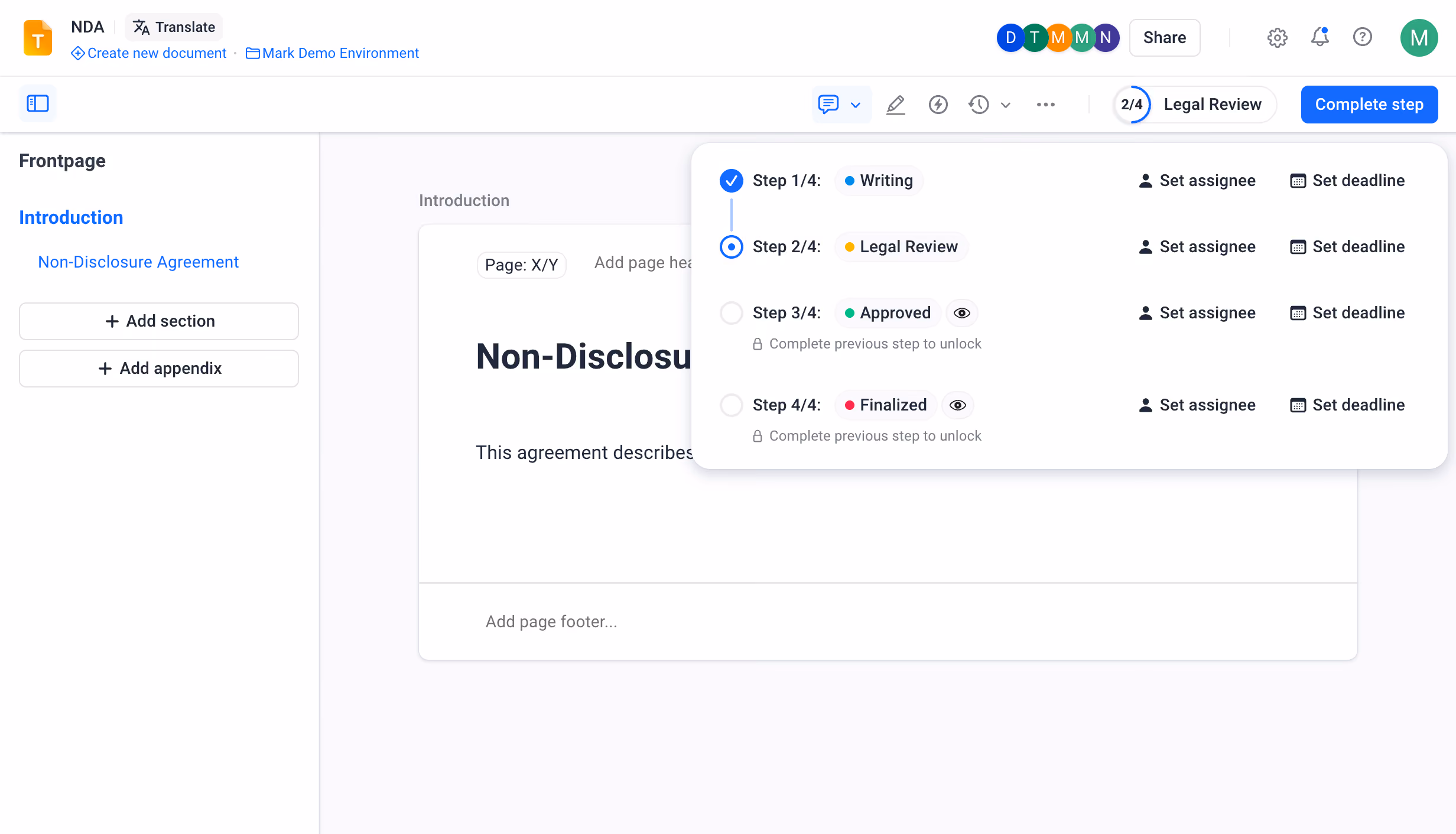The height and width of the screenshot is (834, 1456).
Task: Open Non-Disclosure Agreement outline item
Action: pos(138,262)
